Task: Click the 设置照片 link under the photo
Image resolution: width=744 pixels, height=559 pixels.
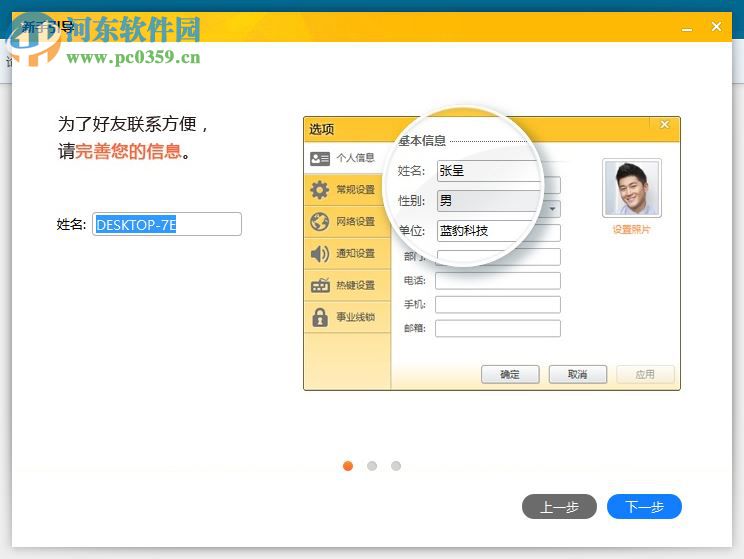Action: [631, 230]
